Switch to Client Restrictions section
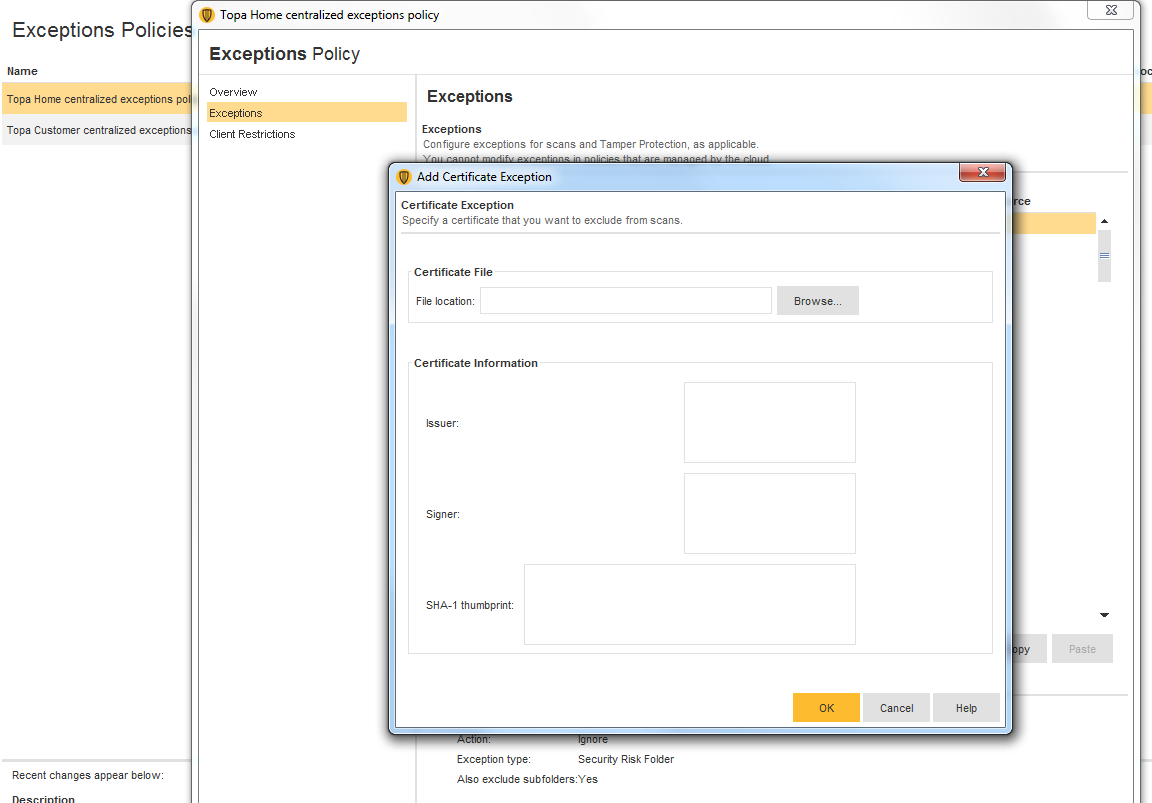The height and width of the screenshot is (803, 1152). [x=251, y=133]
